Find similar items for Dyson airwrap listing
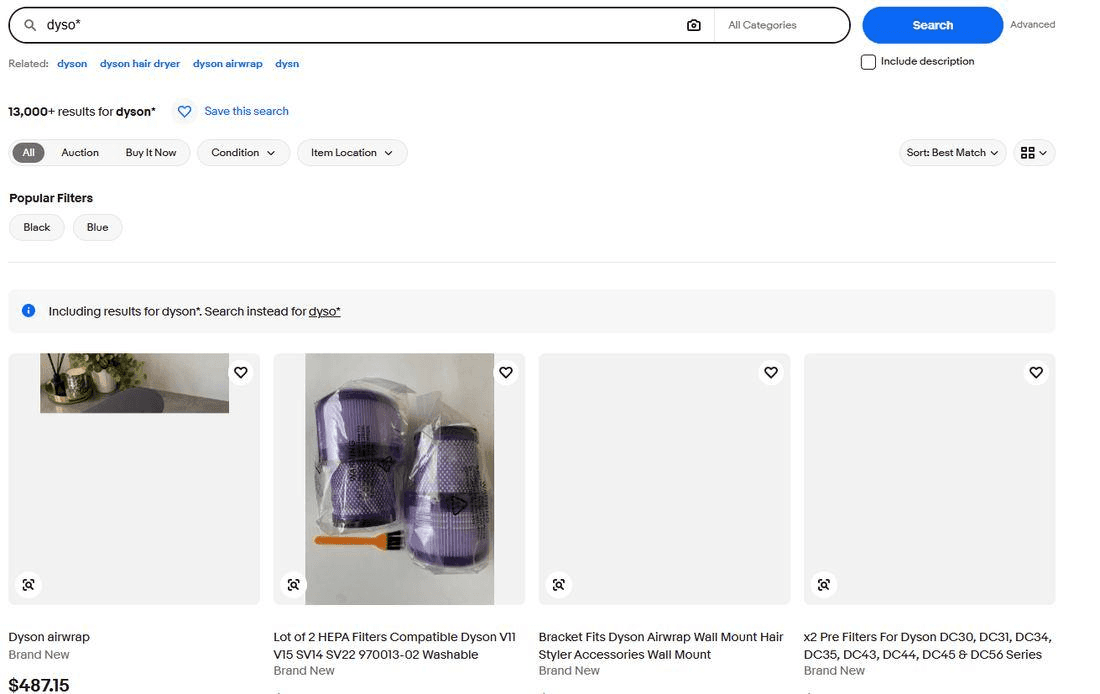The width and height of the screenshot is (1100, 694). tap(28, 585)
